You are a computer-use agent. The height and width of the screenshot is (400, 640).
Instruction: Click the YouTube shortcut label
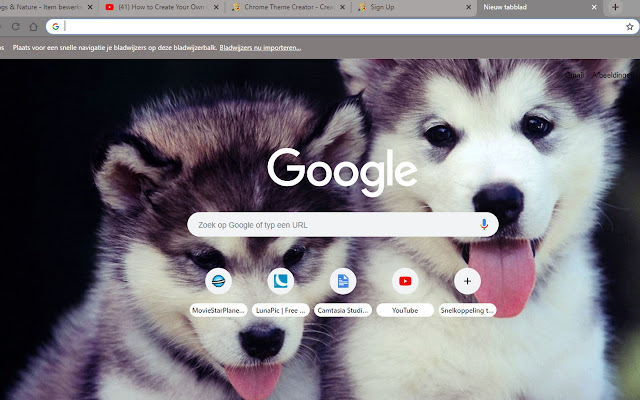coord(405,310)
